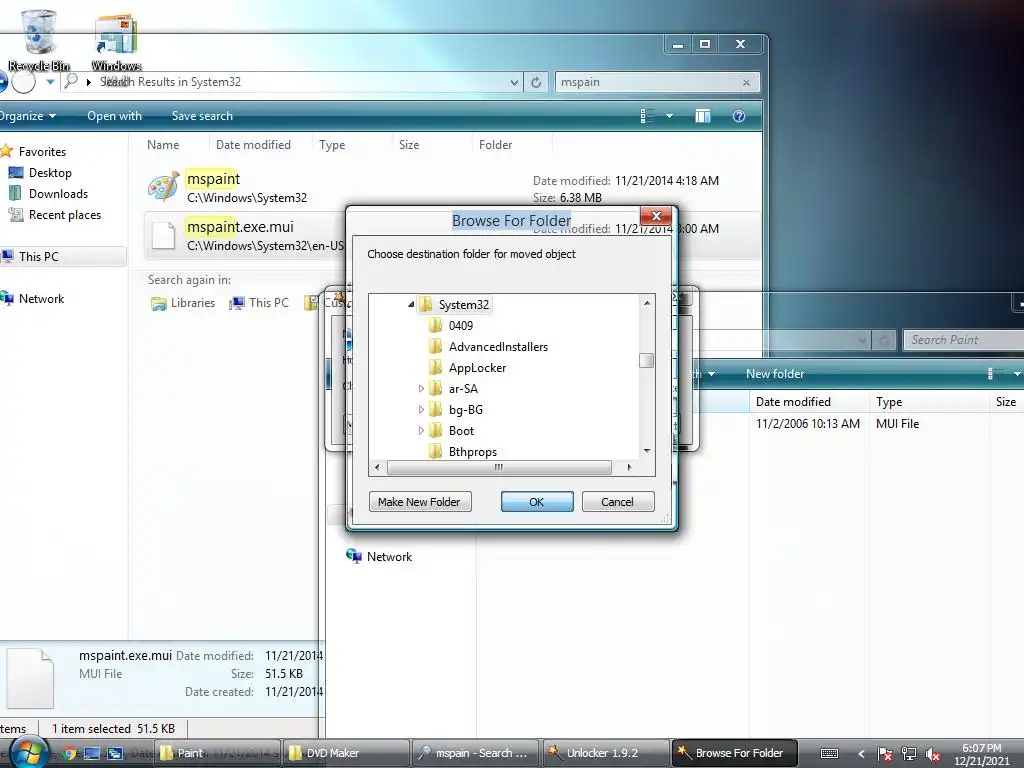1024x768 pixels.
Task: Select the mspaint.exe.mui file icon
Action: 163,235
